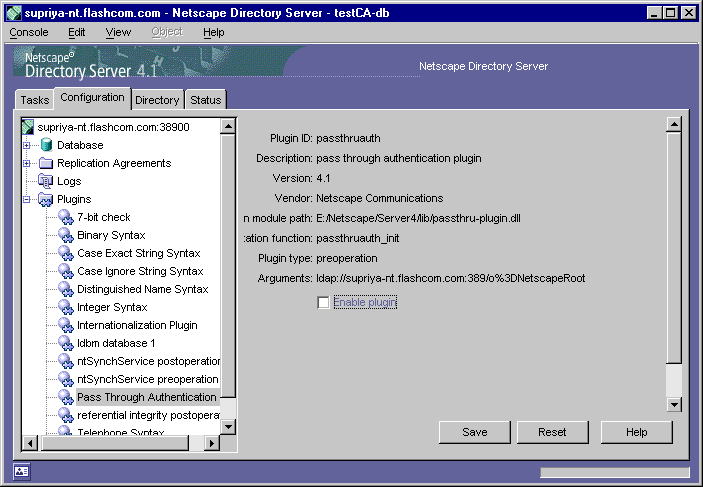Viewport: 703px width, 487px height.
Task: Click the Replication Agreements folder icon
Action: click(46, 163)
